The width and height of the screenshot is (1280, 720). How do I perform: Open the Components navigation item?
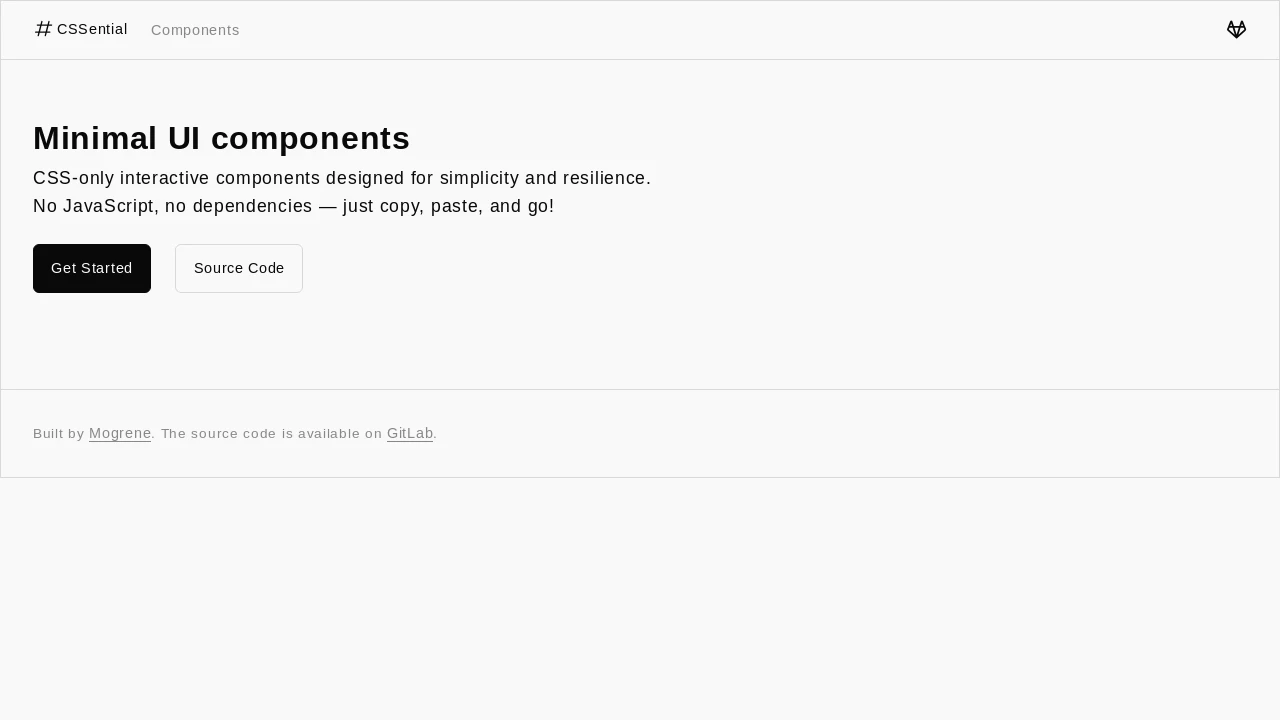click(195, 30)
